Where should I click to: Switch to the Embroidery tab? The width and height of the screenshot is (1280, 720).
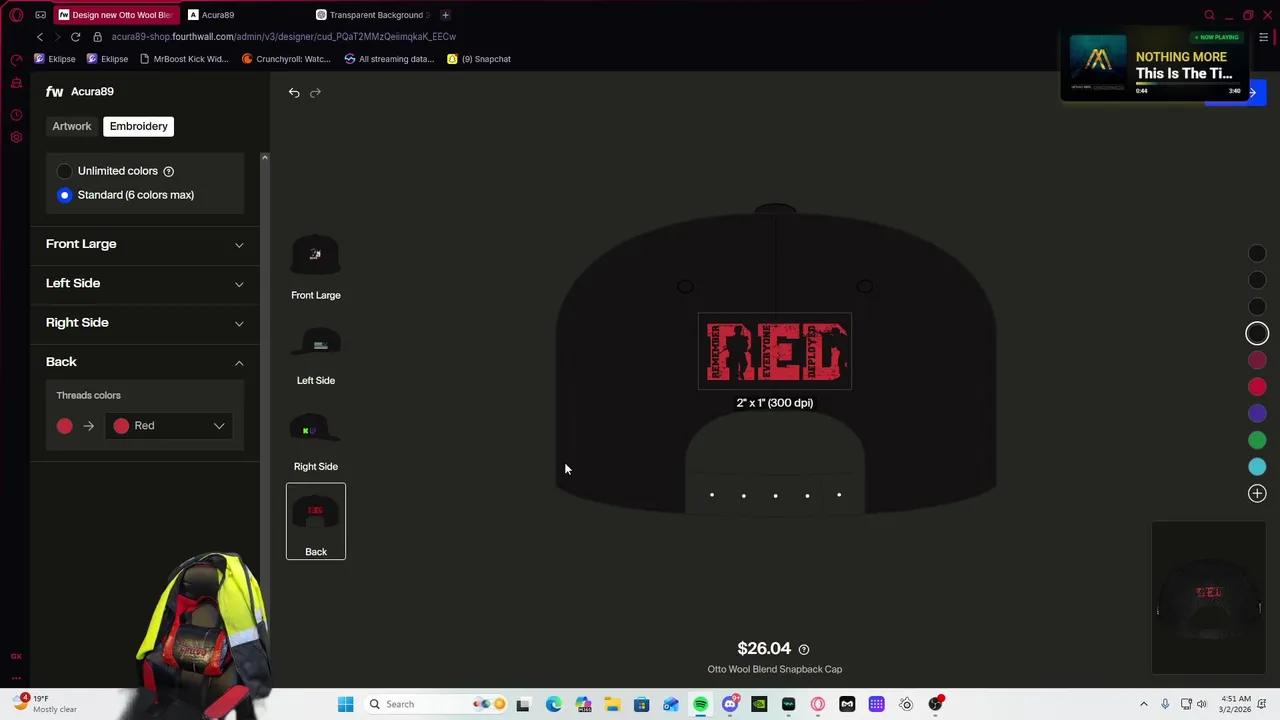click(x=139, y=126)
